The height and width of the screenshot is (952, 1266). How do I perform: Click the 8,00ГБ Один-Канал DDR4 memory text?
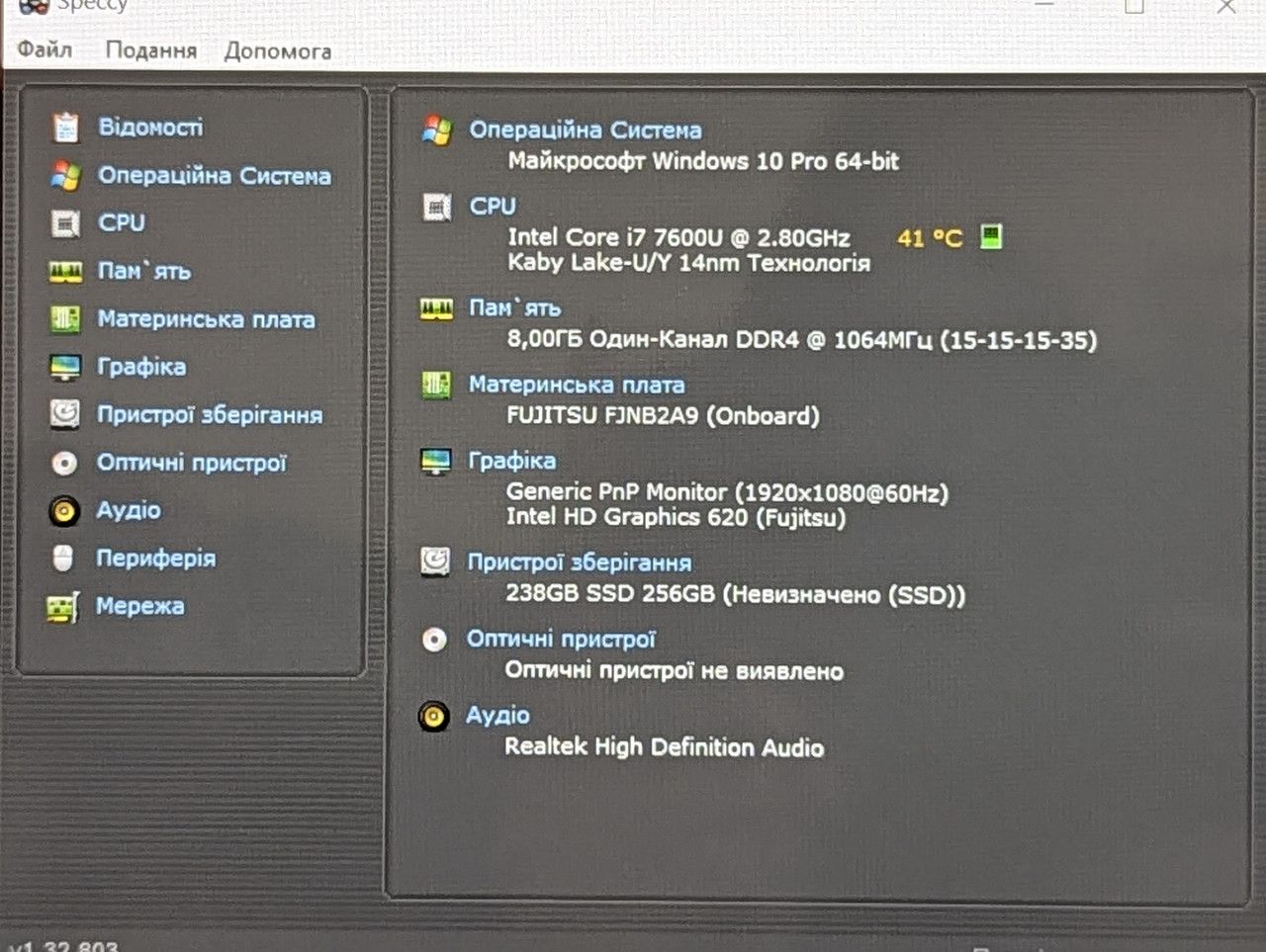tap(802, 340)
